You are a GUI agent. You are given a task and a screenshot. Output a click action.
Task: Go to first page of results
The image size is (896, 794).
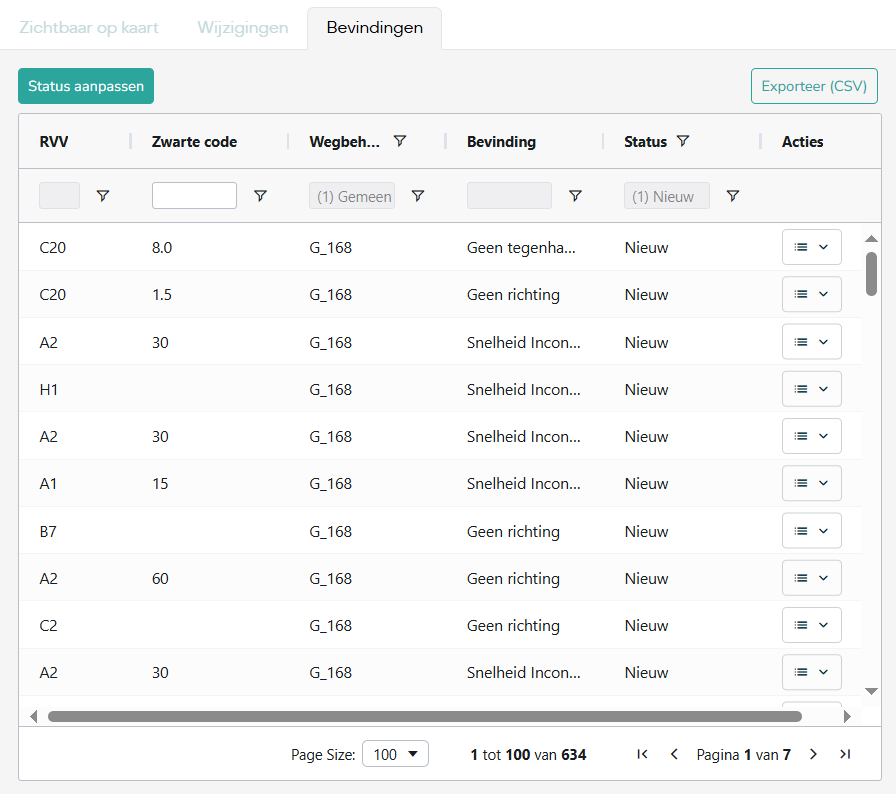tap(642, 754)
